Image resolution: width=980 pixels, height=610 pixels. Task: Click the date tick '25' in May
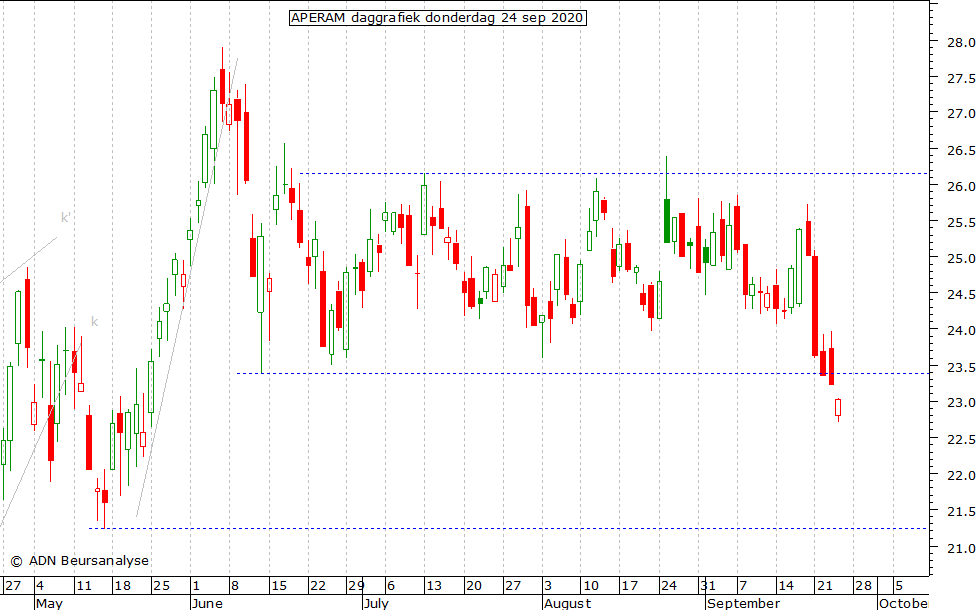162,586
